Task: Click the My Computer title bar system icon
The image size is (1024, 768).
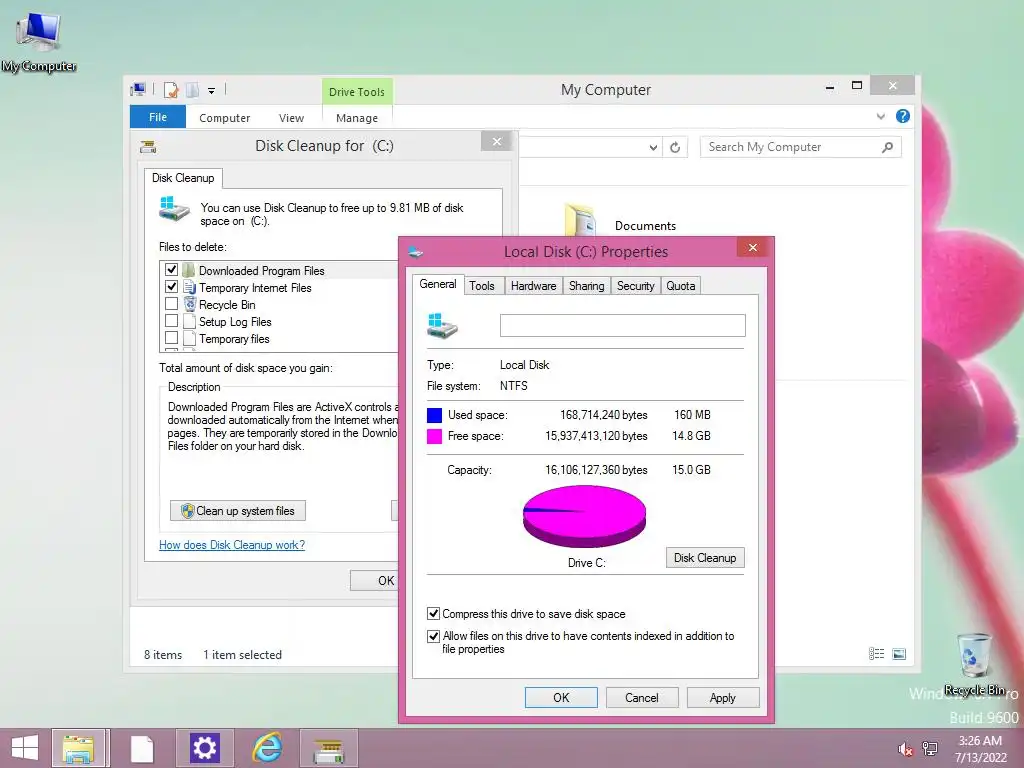Action: tap(138, 89)
